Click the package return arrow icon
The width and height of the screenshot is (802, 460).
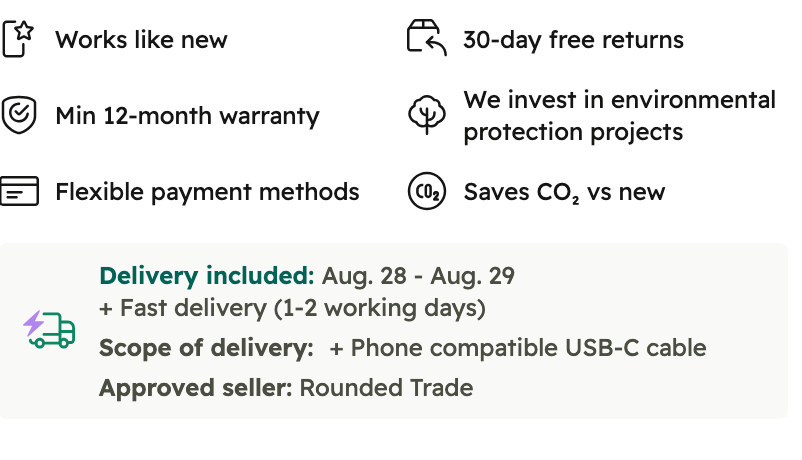pyautogui.click(x=427, y=37)
